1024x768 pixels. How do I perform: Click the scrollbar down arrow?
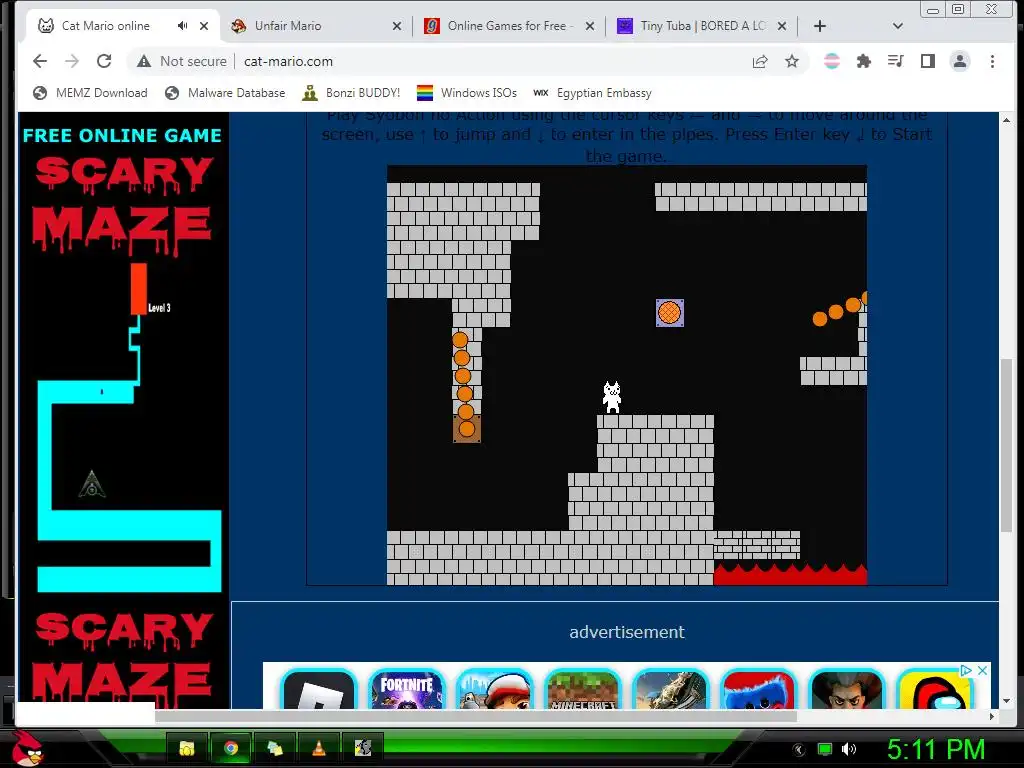1007,701
